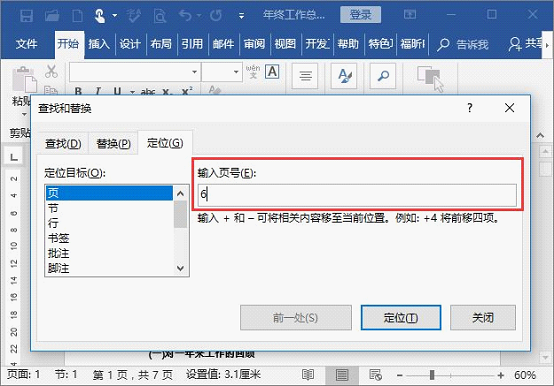Switch to the 插入 ribbon tab

(99, 44)
